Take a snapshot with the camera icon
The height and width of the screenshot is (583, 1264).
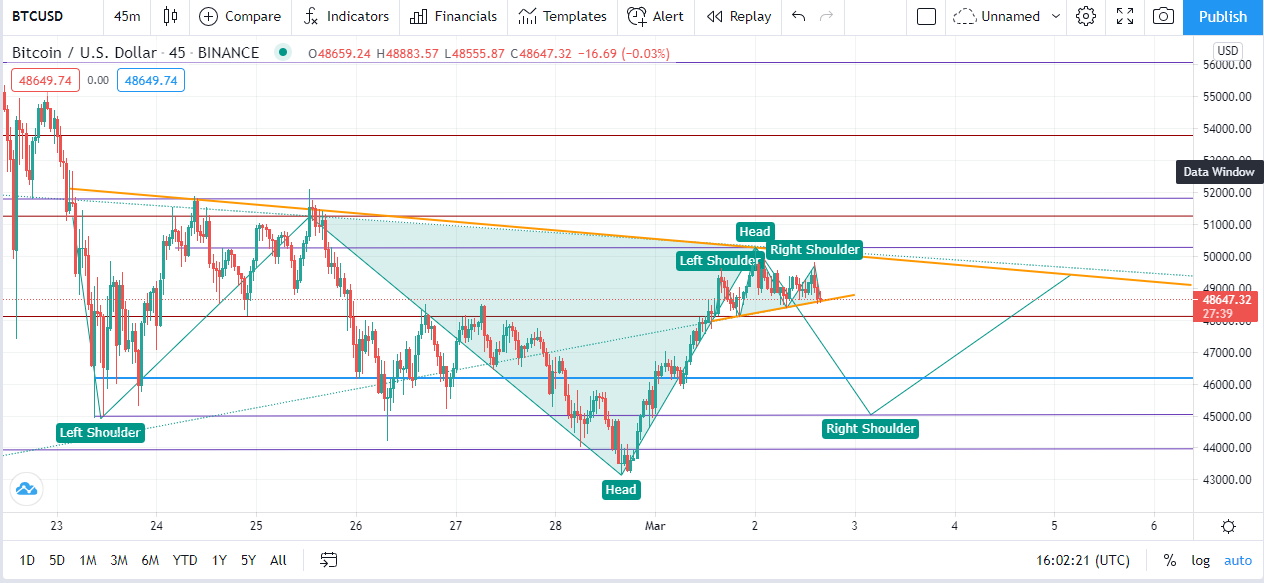1163,16
